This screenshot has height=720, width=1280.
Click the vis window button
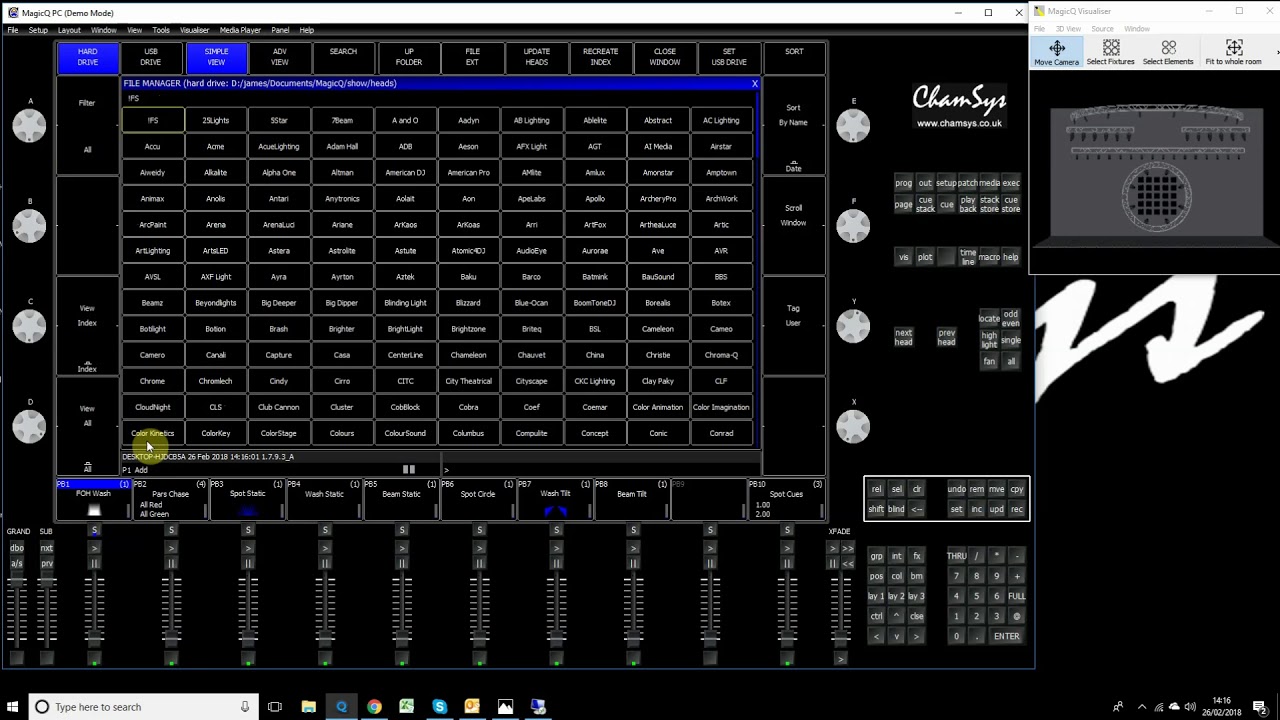[903, 257]
